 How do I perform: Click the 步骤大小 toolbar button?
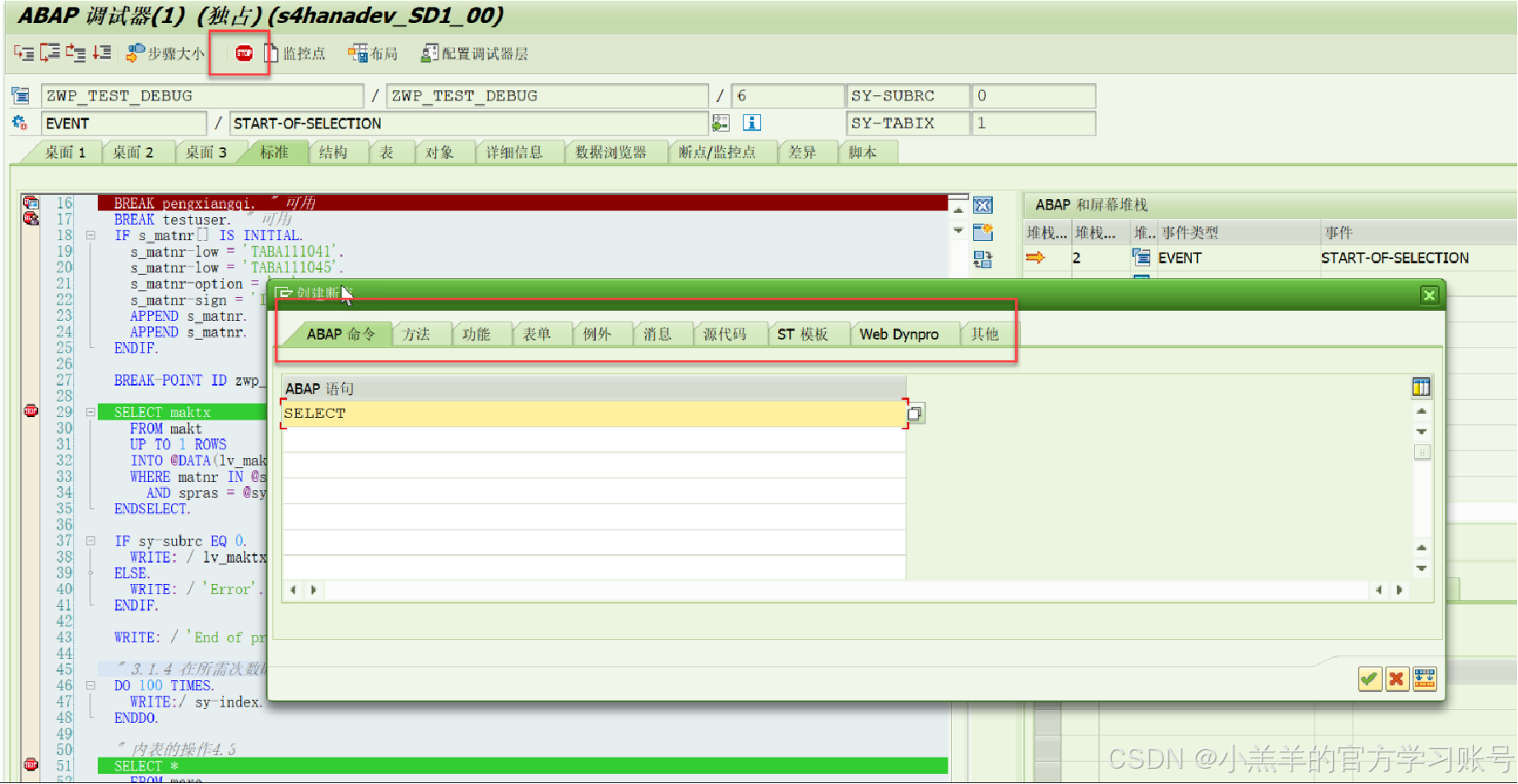pos(164,53)
